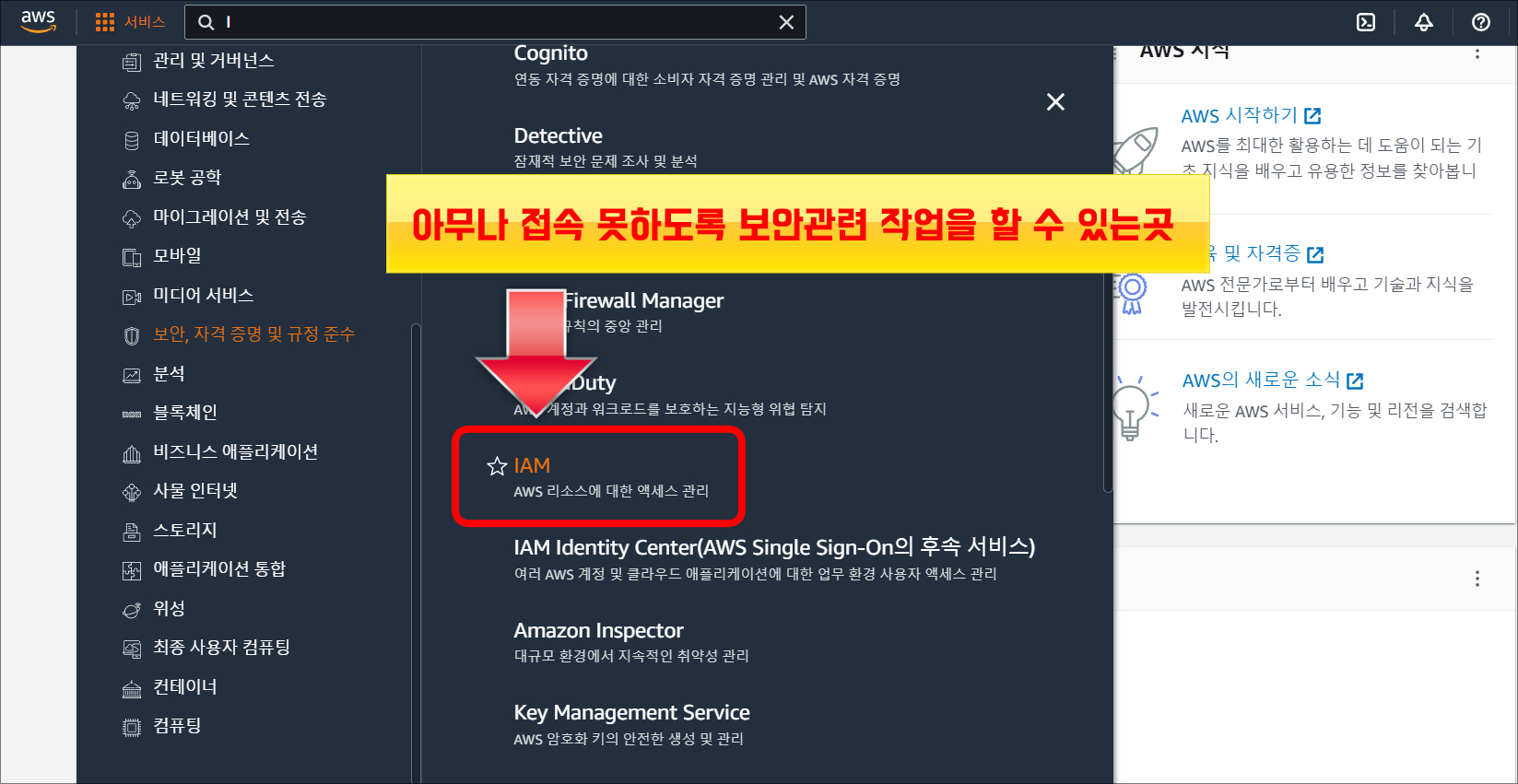The image size is (1518, 784).
Task: Click the 분석 chart icon
Action: (x=132, y=375)
